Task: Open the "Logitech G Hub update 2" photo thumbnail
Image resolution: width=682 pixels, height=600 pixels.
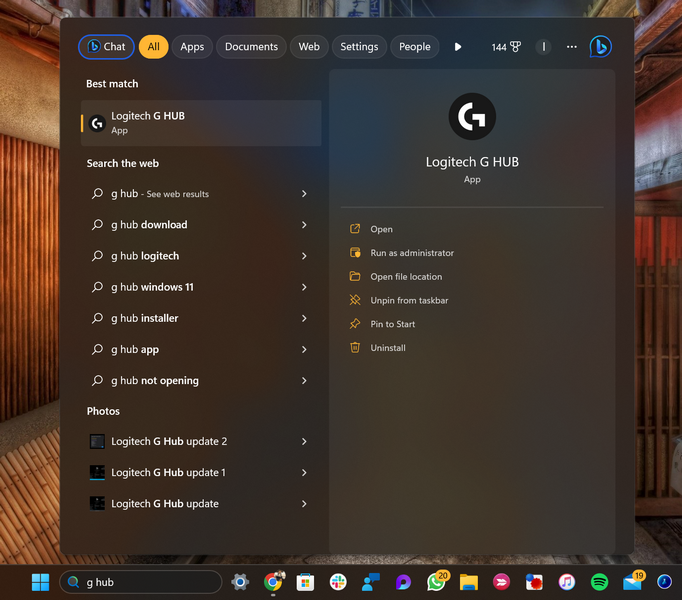Action: 97,441
